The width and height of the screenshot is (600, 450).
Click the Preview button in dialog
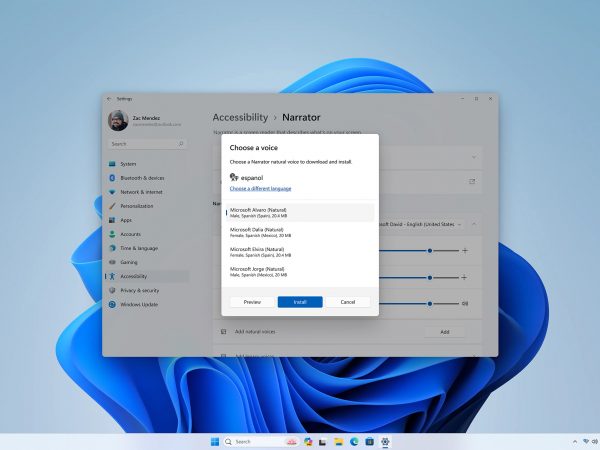252,302
